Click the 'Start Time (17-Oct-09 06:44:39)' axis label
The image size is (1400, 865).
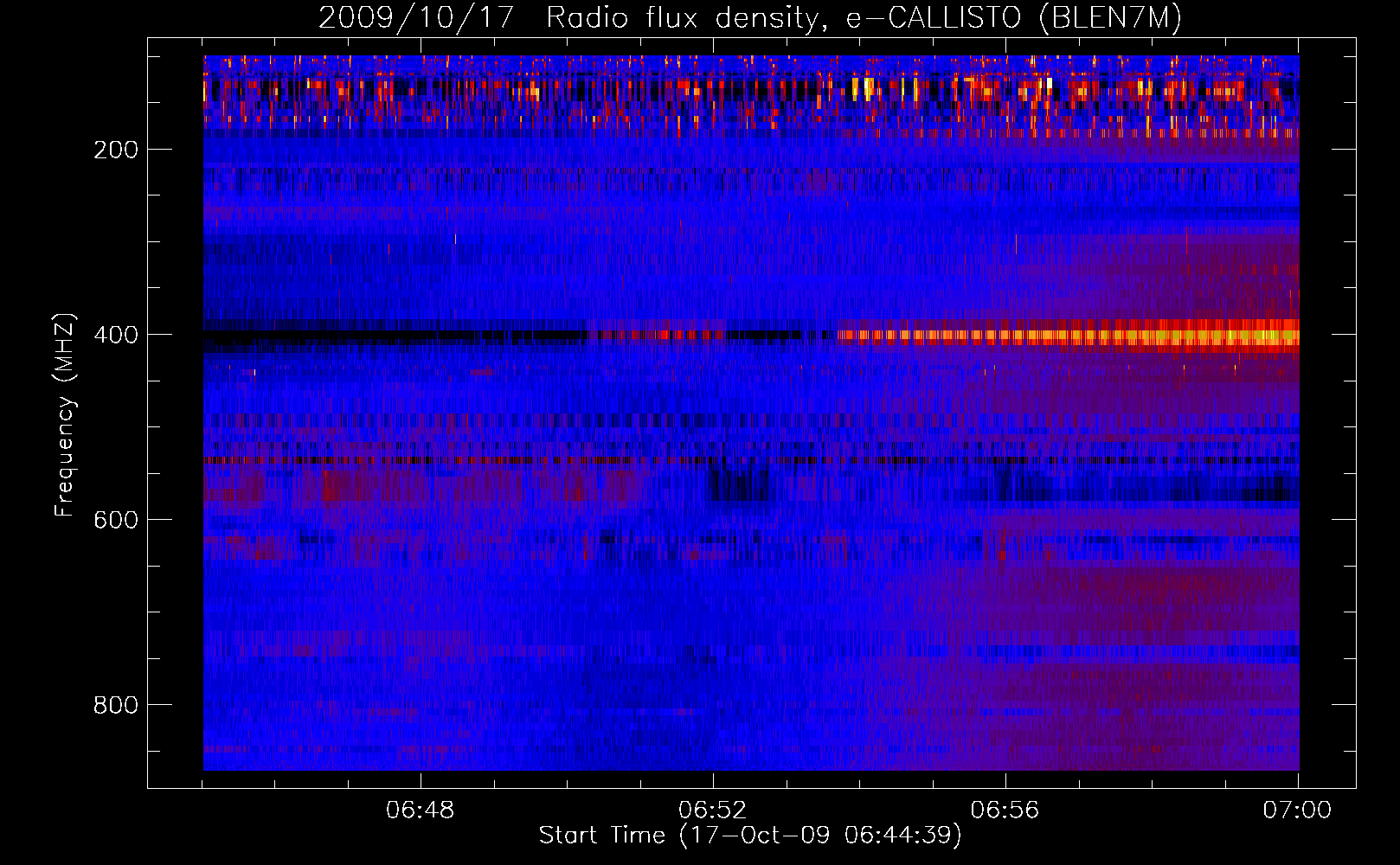point(750,836)
